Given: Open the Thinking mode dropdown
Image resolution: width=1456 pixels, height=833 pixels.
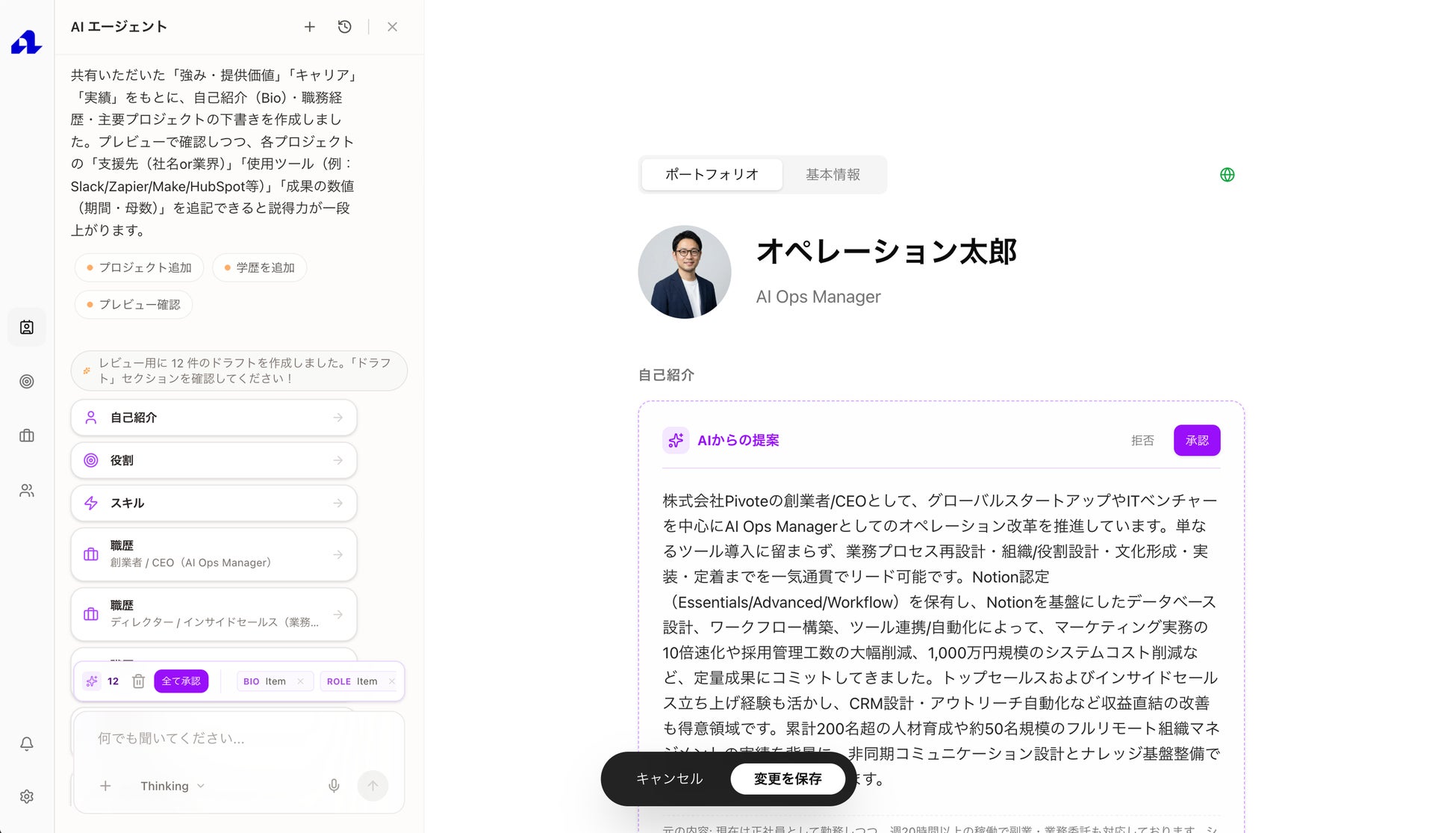Looking at the screenshot, I should click(172, 786).
